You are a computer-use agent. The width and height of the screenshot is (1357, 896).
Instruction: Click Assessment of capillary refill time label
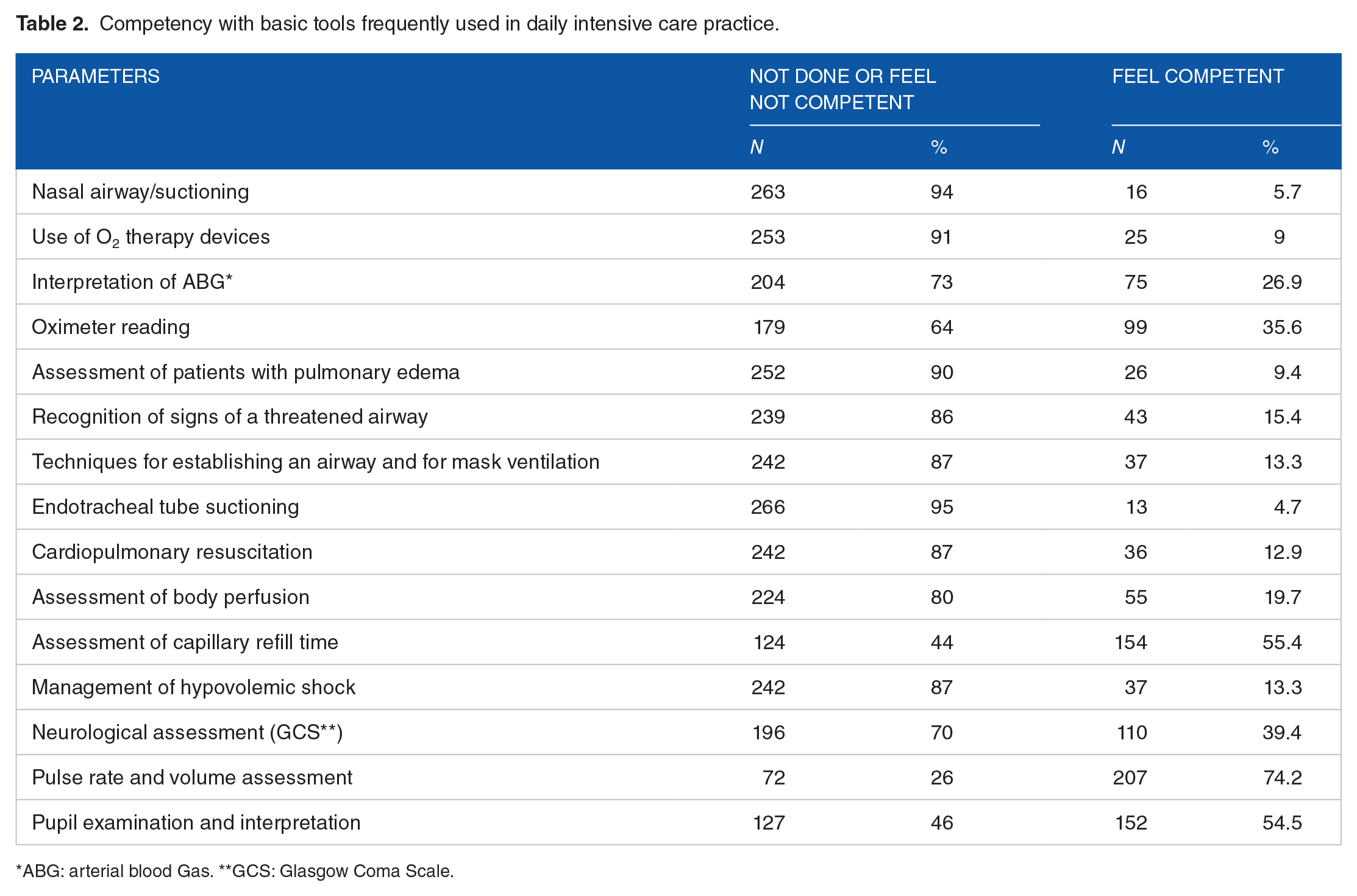pyautogui.click(x=185, y=642)
